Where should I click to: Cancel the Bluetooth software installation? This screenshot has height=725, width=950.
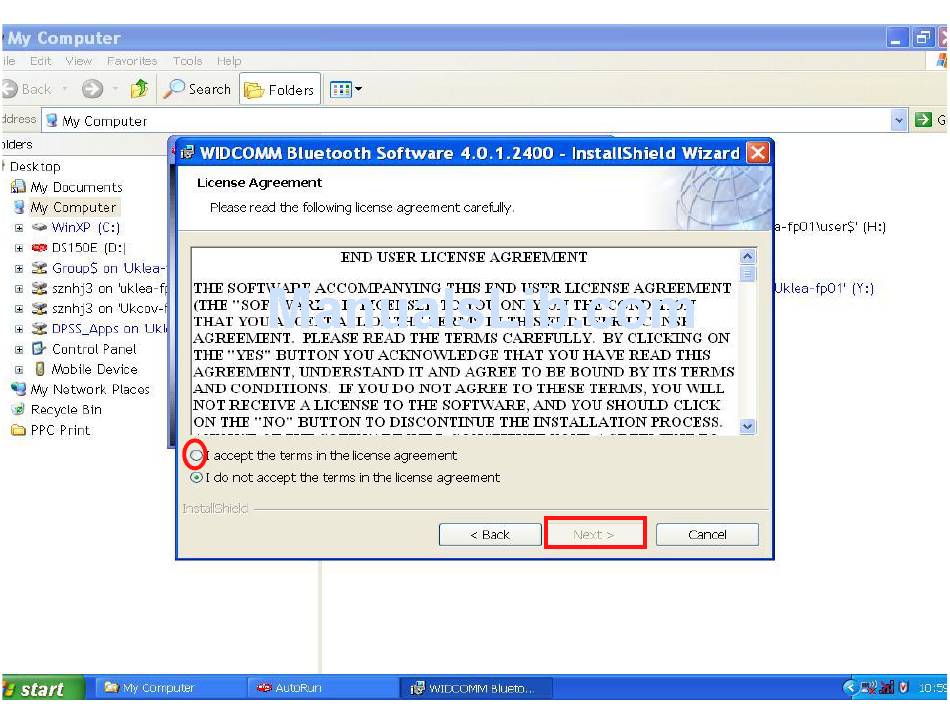click(707, 535)
